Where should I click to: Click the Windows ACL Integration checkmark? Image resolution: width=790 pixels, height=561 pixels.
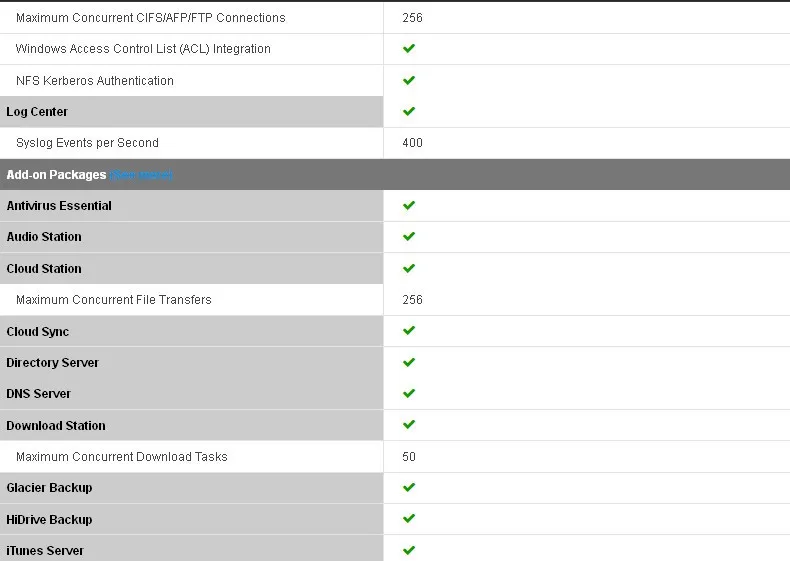point(409,48)
